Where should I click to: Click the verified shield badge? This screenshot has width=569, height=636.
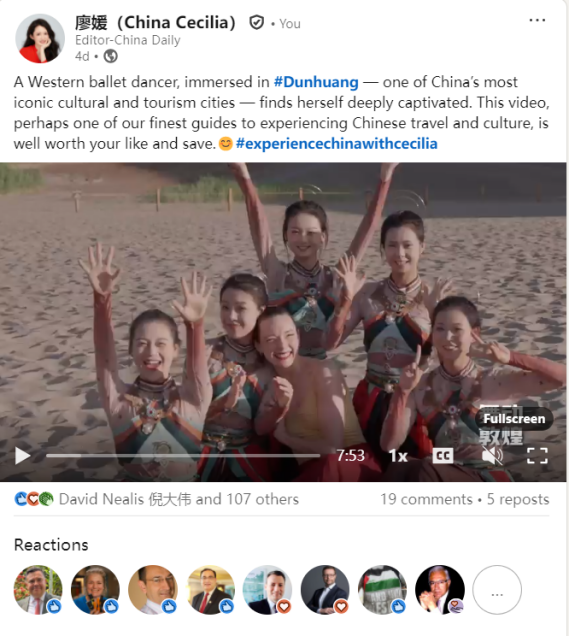[256, 23]
